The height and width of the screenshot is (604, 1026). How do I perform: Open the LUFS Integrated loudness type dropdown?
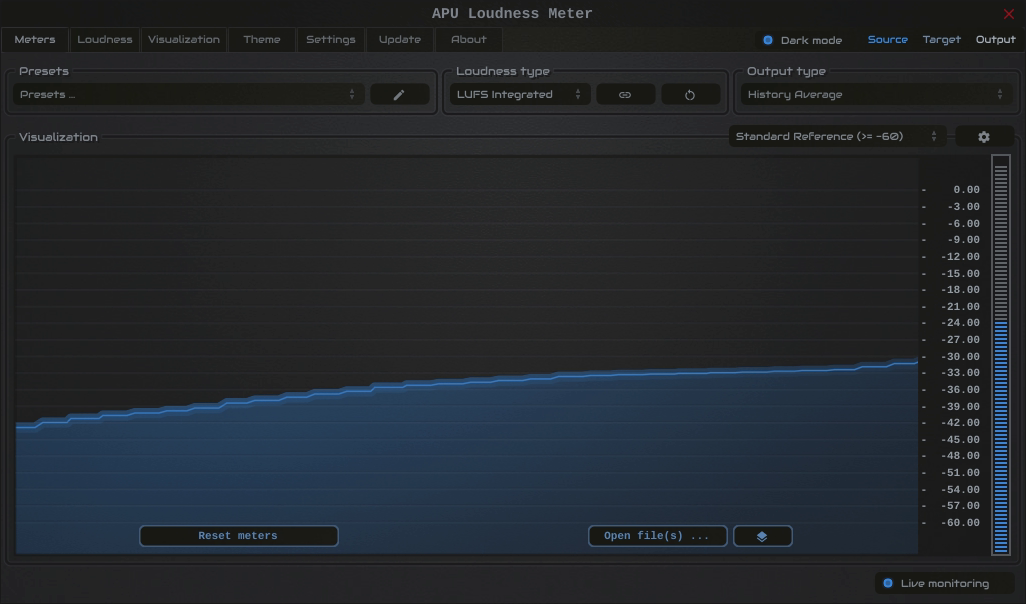(520, 95)
